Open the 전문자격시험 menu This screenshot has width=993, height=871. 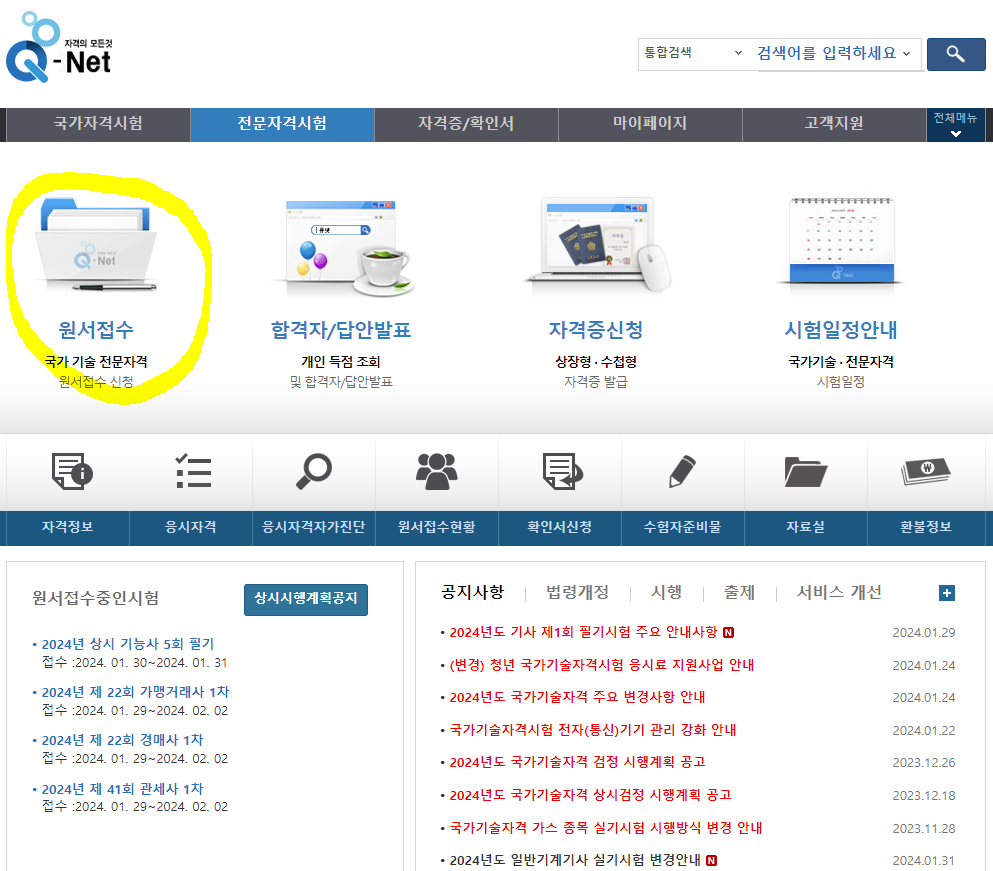(282, 124)
